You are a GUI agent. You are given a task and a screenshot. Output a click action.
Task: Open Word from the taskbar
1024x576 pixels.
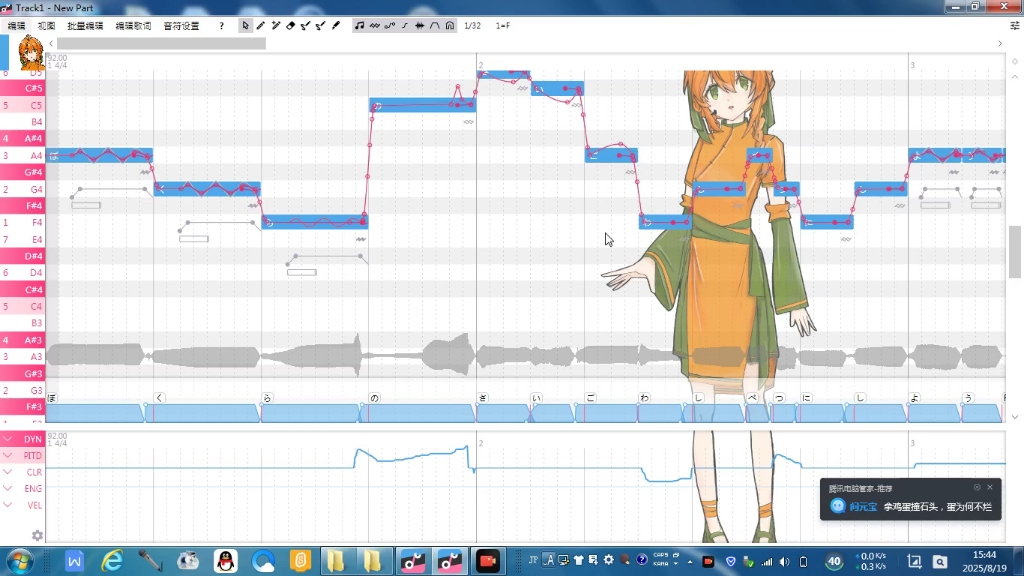click(74, 561)
